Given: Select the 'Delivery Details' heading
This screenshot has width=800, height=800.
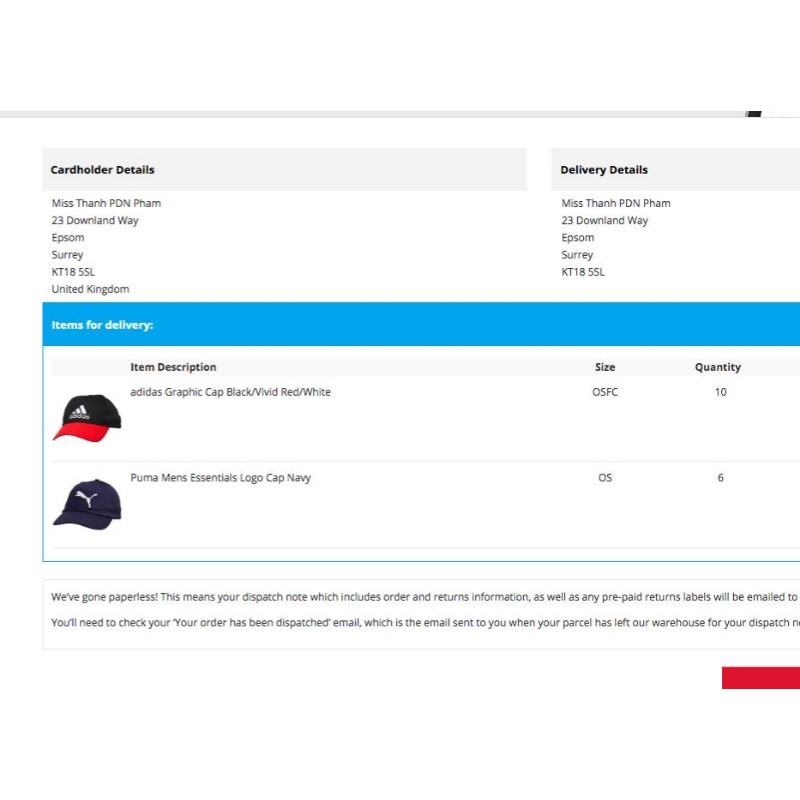Looking at the screenshot, I should point(604,170).
